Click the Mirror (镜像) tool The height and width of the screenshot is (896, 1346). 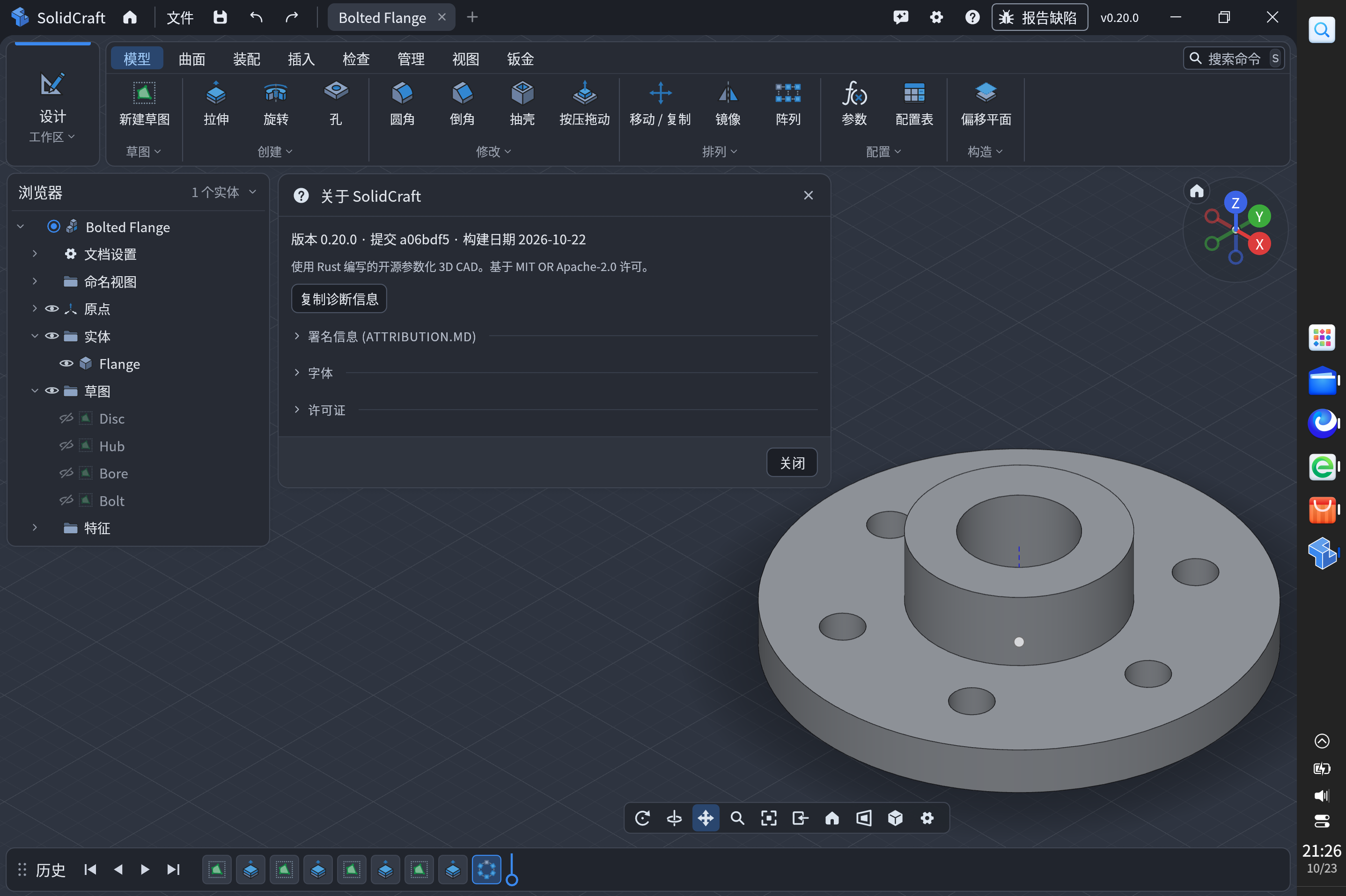(728, 104)
